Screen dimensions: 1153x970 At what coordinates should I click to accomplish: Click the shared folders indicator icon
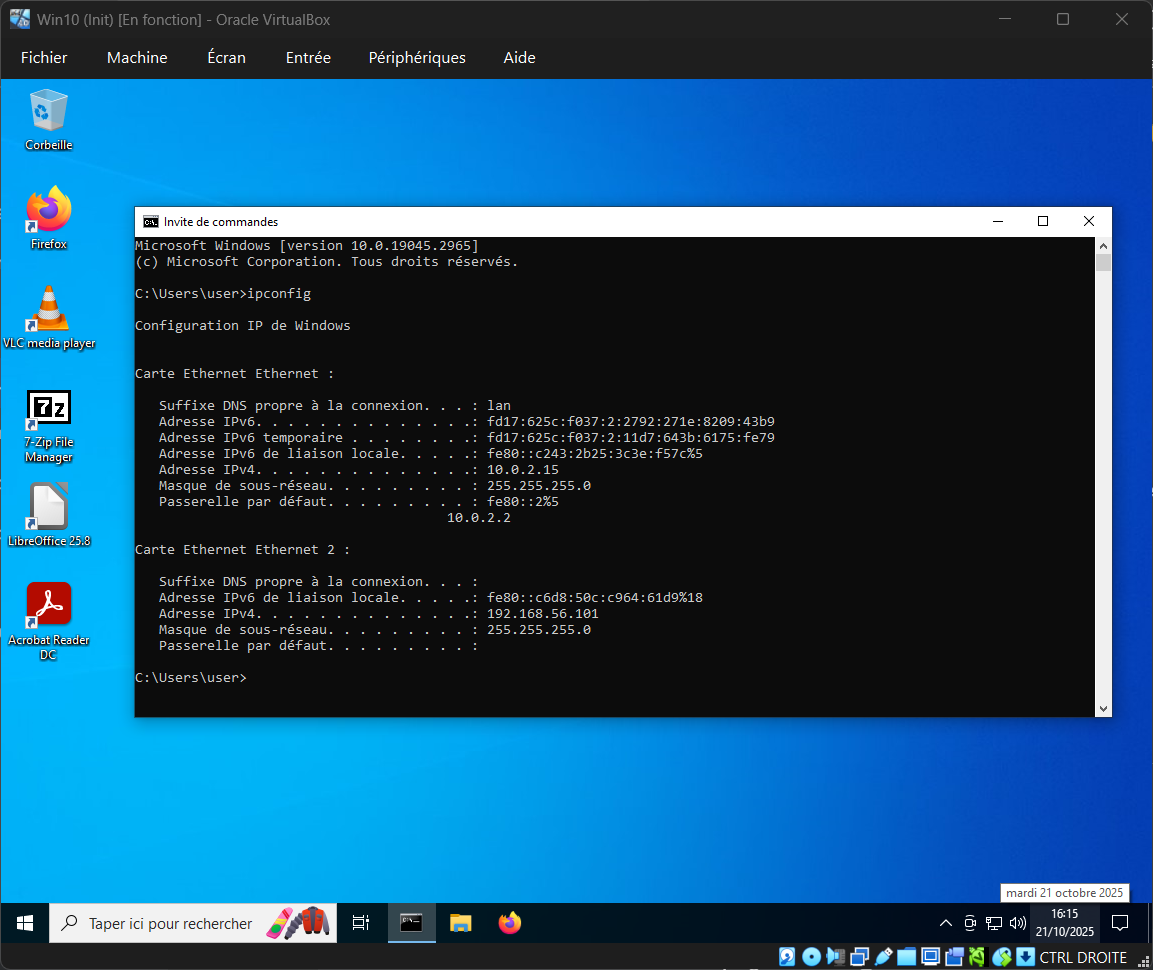click(906, 957)
